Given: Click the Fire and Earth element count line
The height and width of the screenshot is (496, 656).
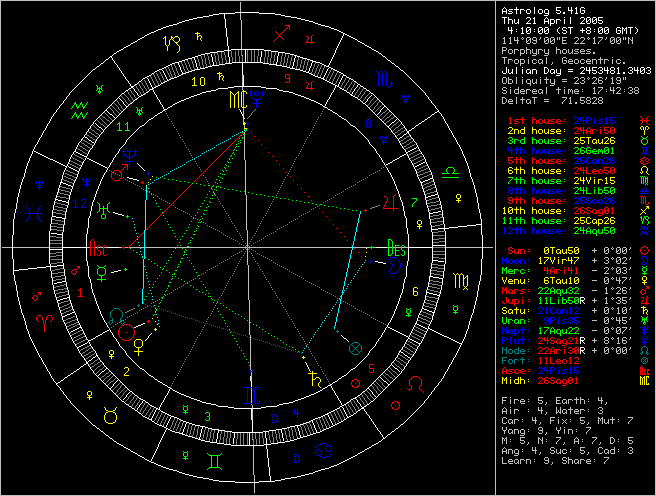Looking at the screenshot, I should [x=552, y=399].
